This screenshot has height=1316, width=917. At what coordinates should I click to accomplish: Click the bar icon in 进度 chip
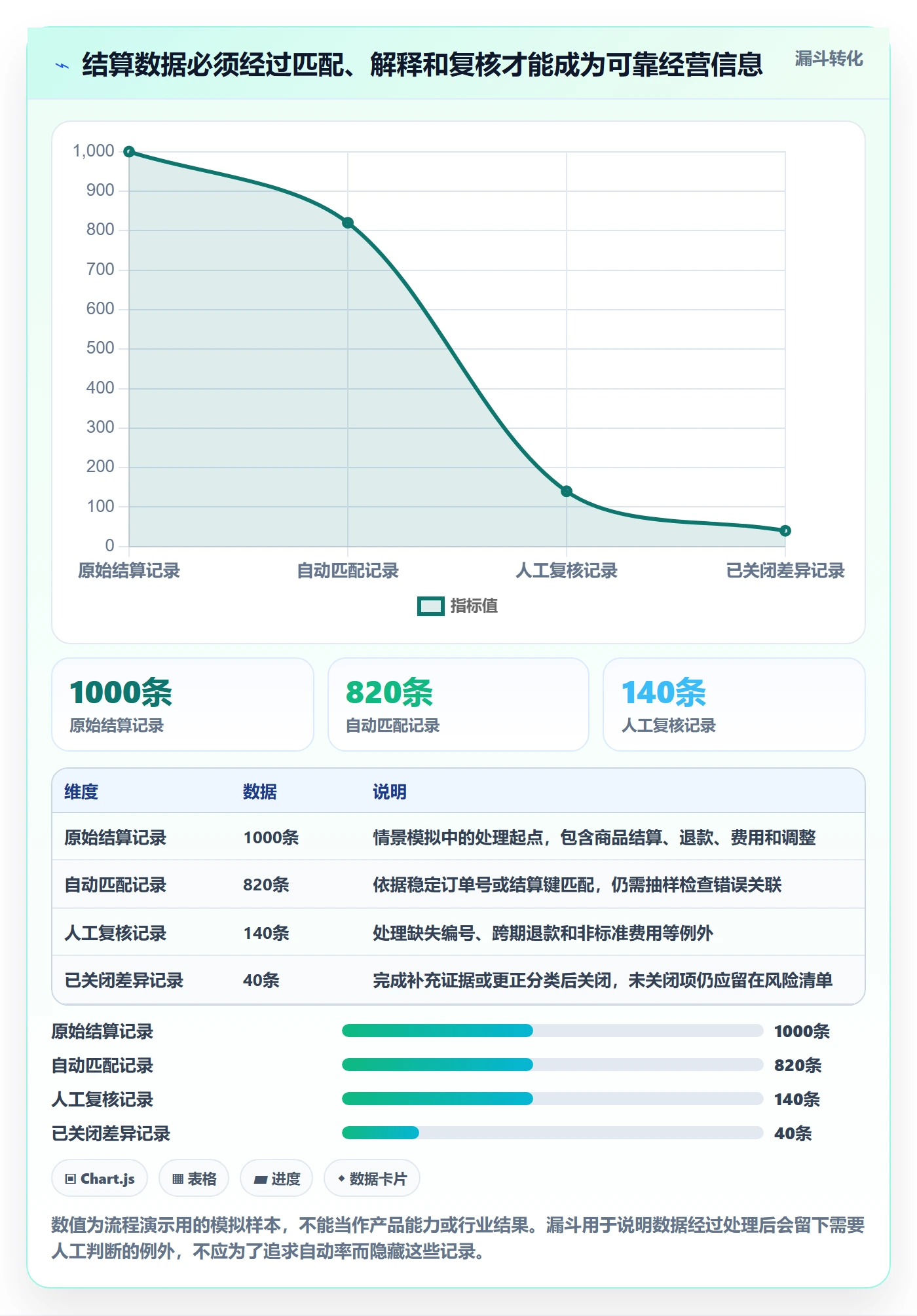pos(261,1180)
